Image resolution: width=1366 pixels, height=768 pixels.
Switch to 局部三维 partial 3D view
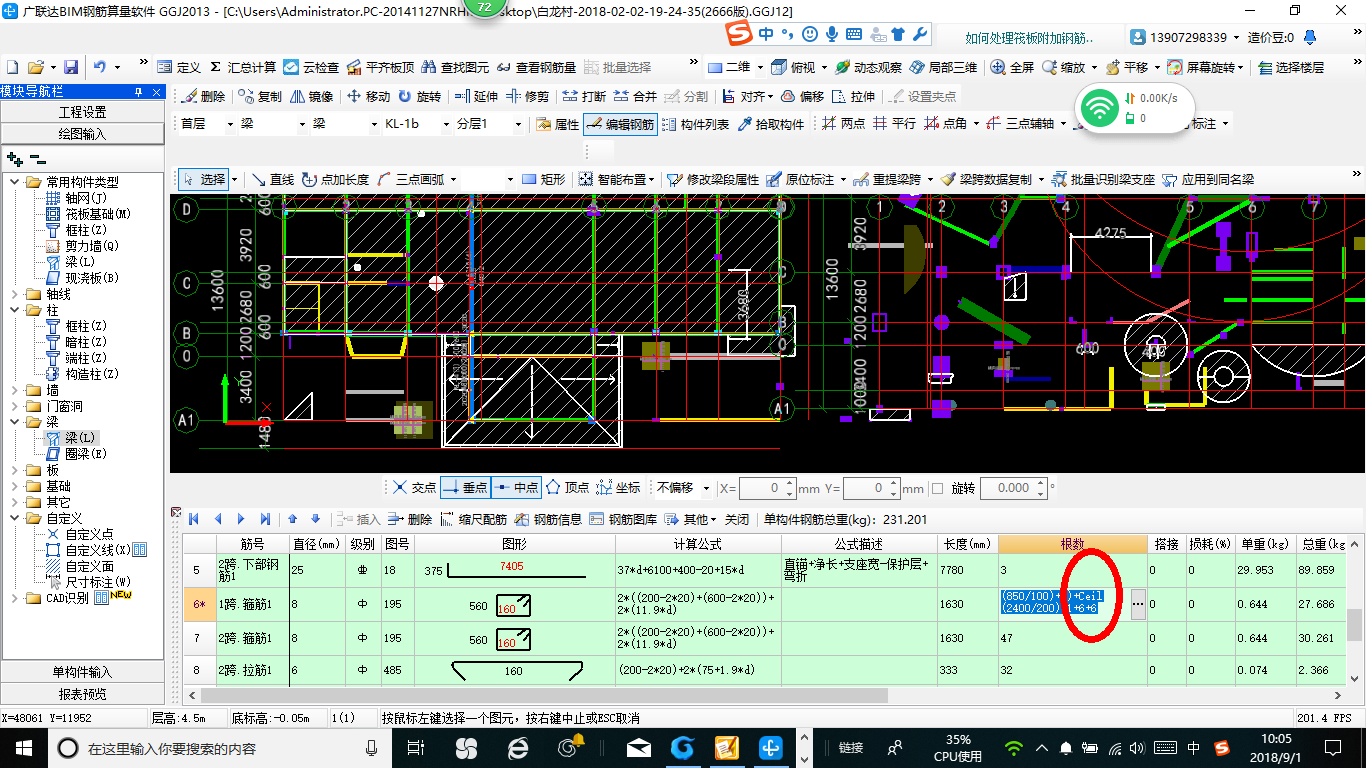tap(944, 67)
